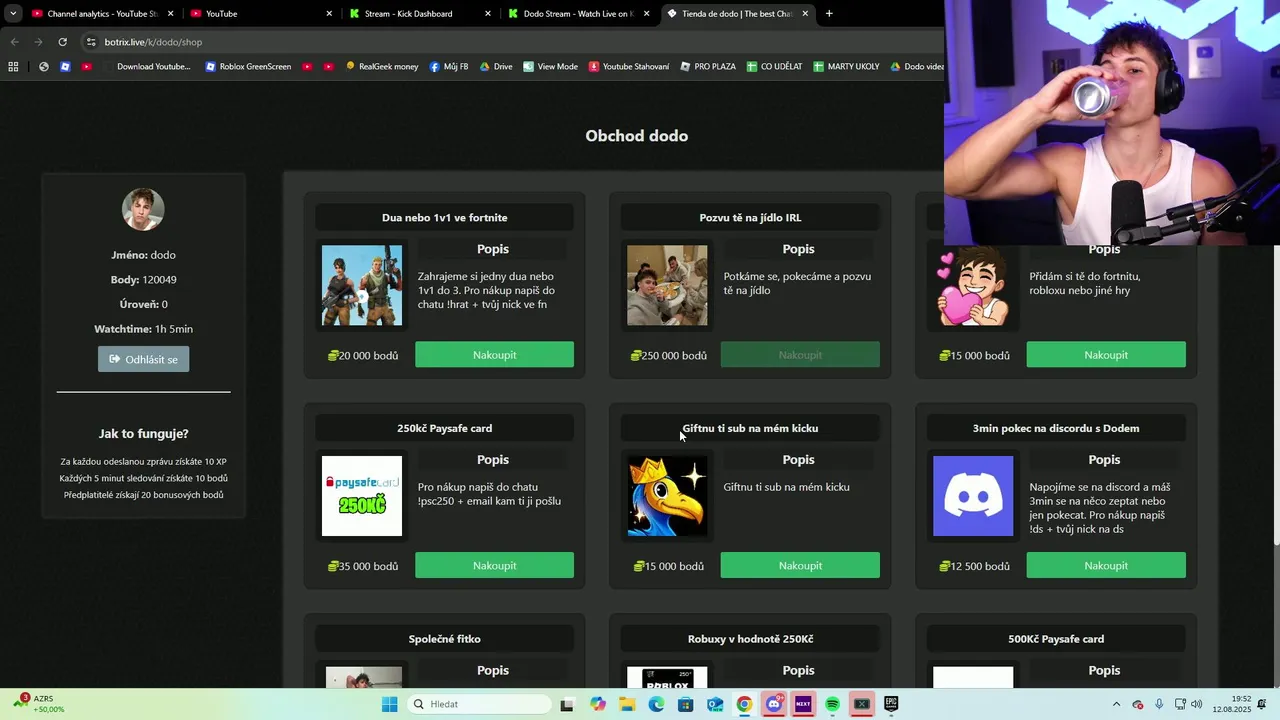Switch to Dodo Stream Watch Live tab
Viewport: 1280px width, 720px height.
578,14
